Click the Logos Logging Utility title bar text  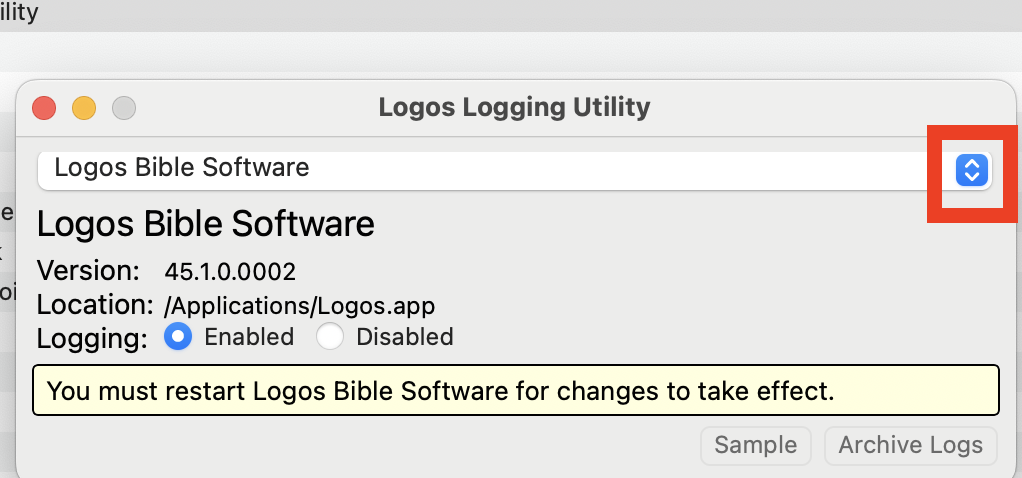pos(514,106)
